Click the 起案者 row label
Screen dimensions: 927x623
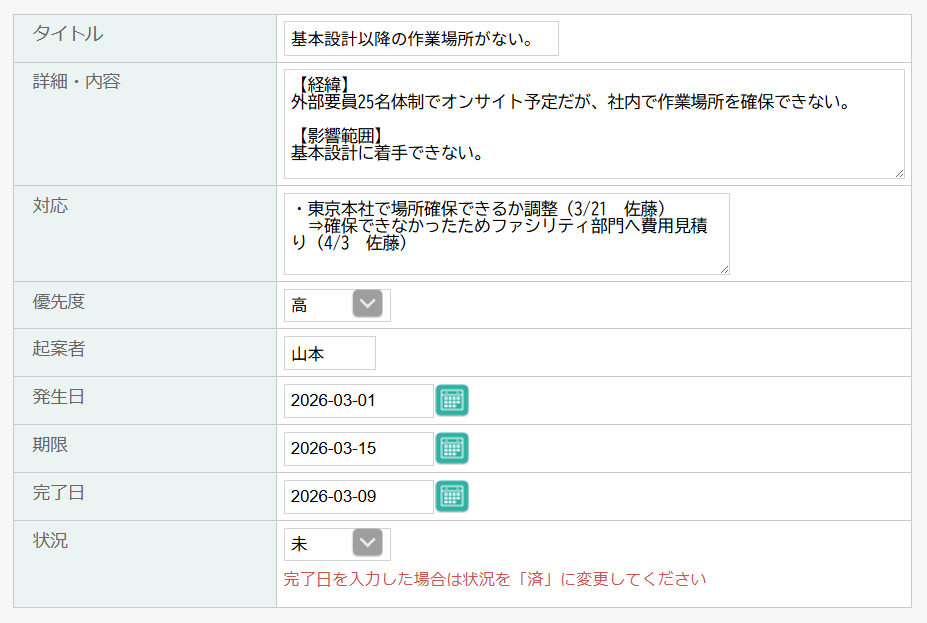click(x=59, y=349)
